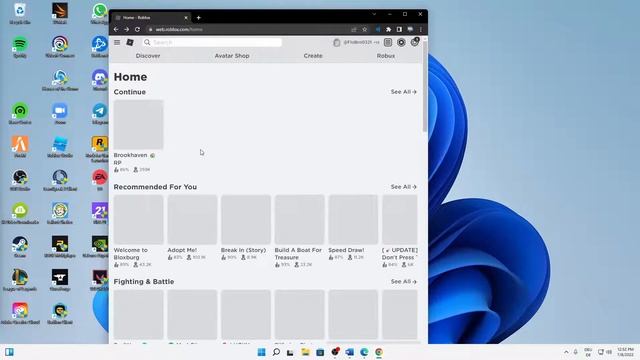The height and width of the screenshot is (360, 640).
Task: Open taskbar search magnifier
Action: coord(276,352)
